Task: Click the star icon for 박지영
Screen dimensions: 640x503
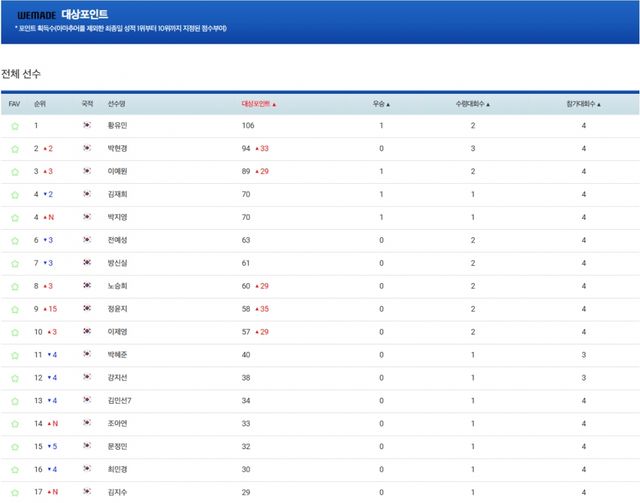Action: click(14, 218)
